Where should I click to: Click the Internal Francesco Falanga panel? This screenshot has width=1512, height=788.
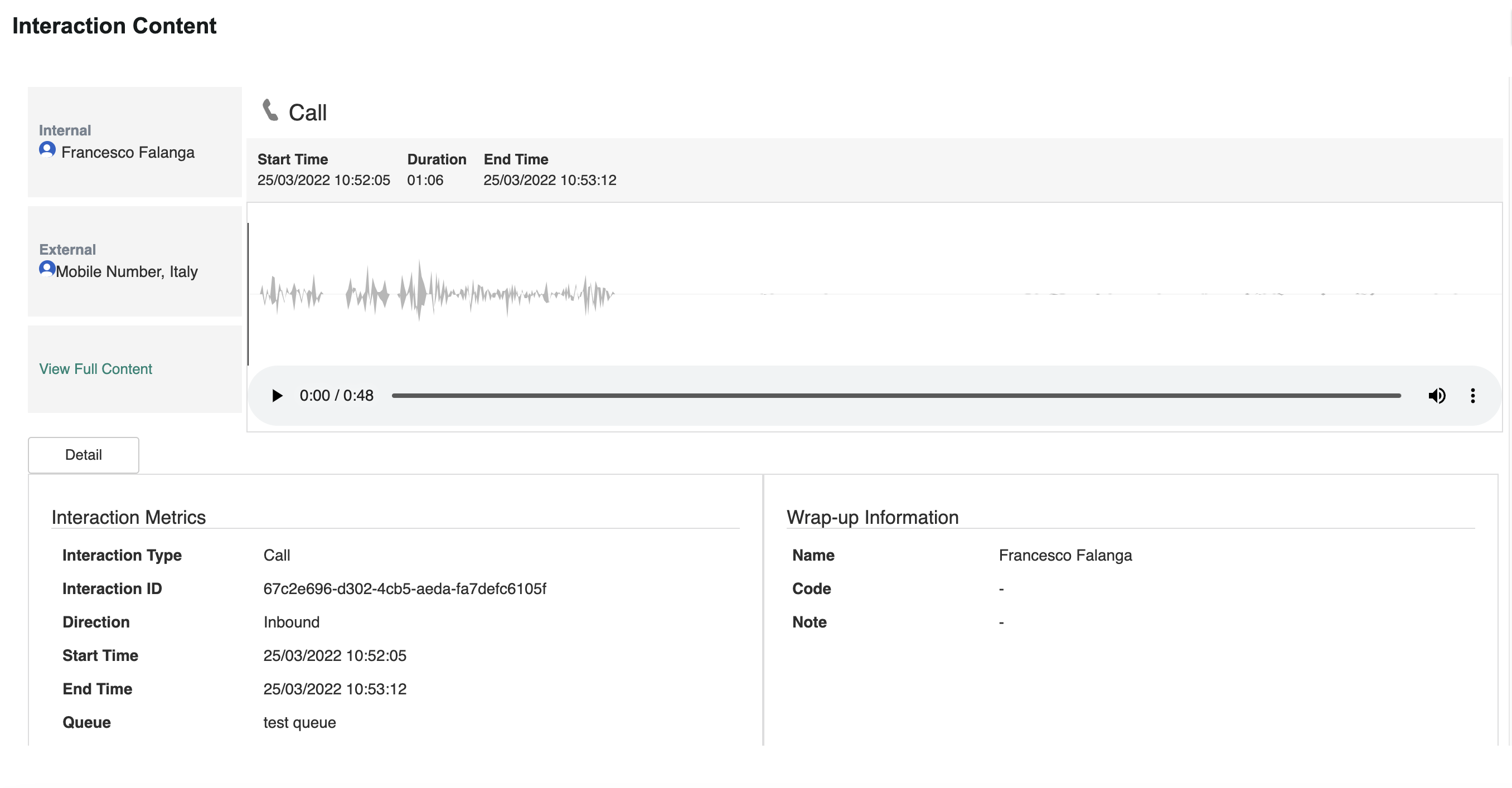click(134, 142)
